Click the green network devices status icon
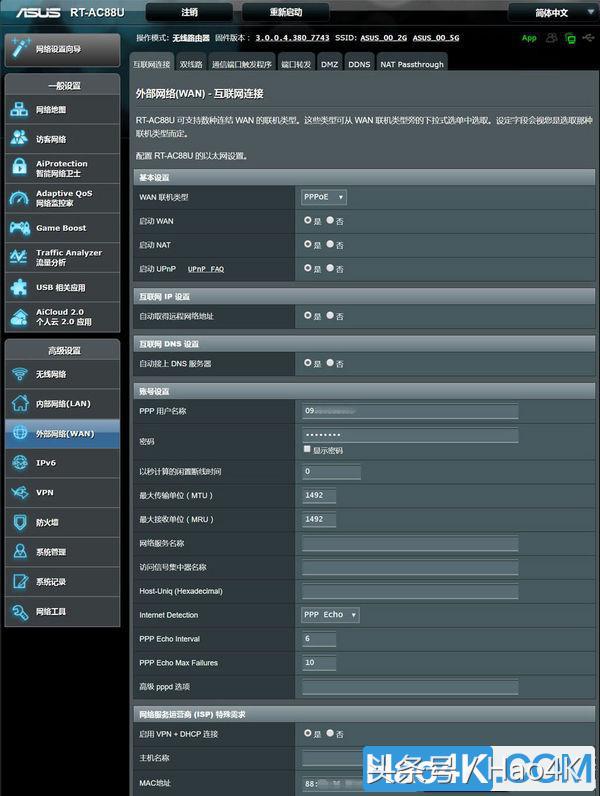This screenshot has width=600, height=796. tap(571, 38)
